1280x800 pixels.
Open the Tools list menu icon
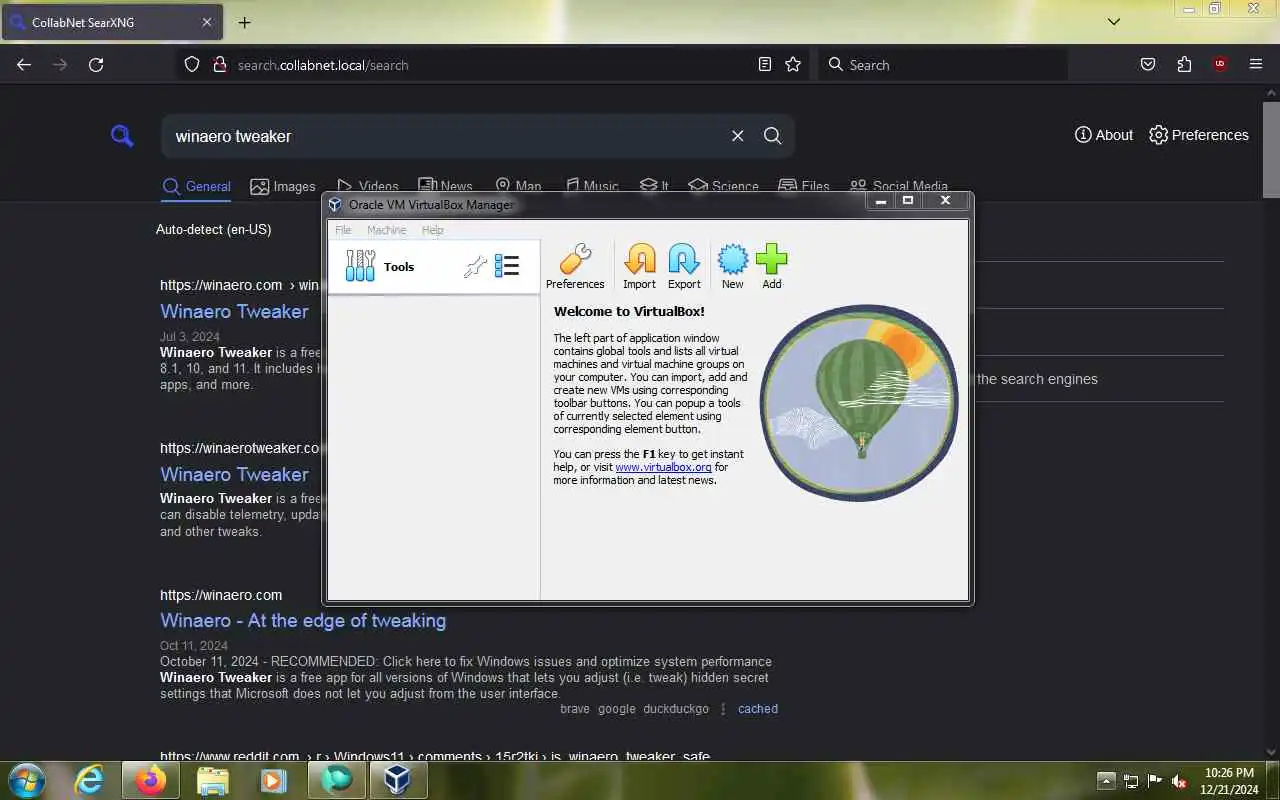coord(507,266)
